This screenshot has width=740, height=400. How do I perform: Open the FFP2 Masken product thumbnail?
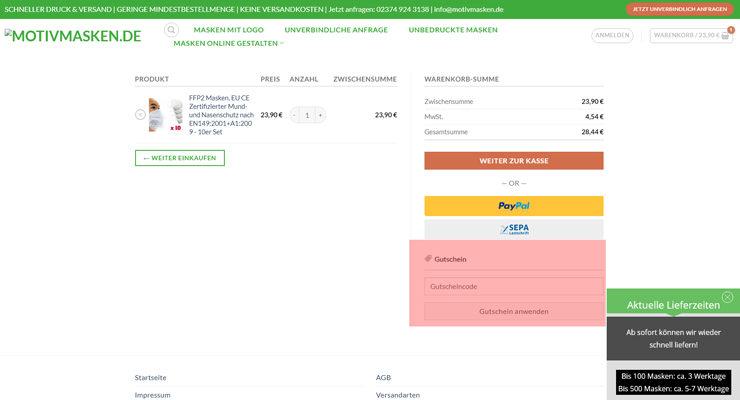[x=166, y=115]
